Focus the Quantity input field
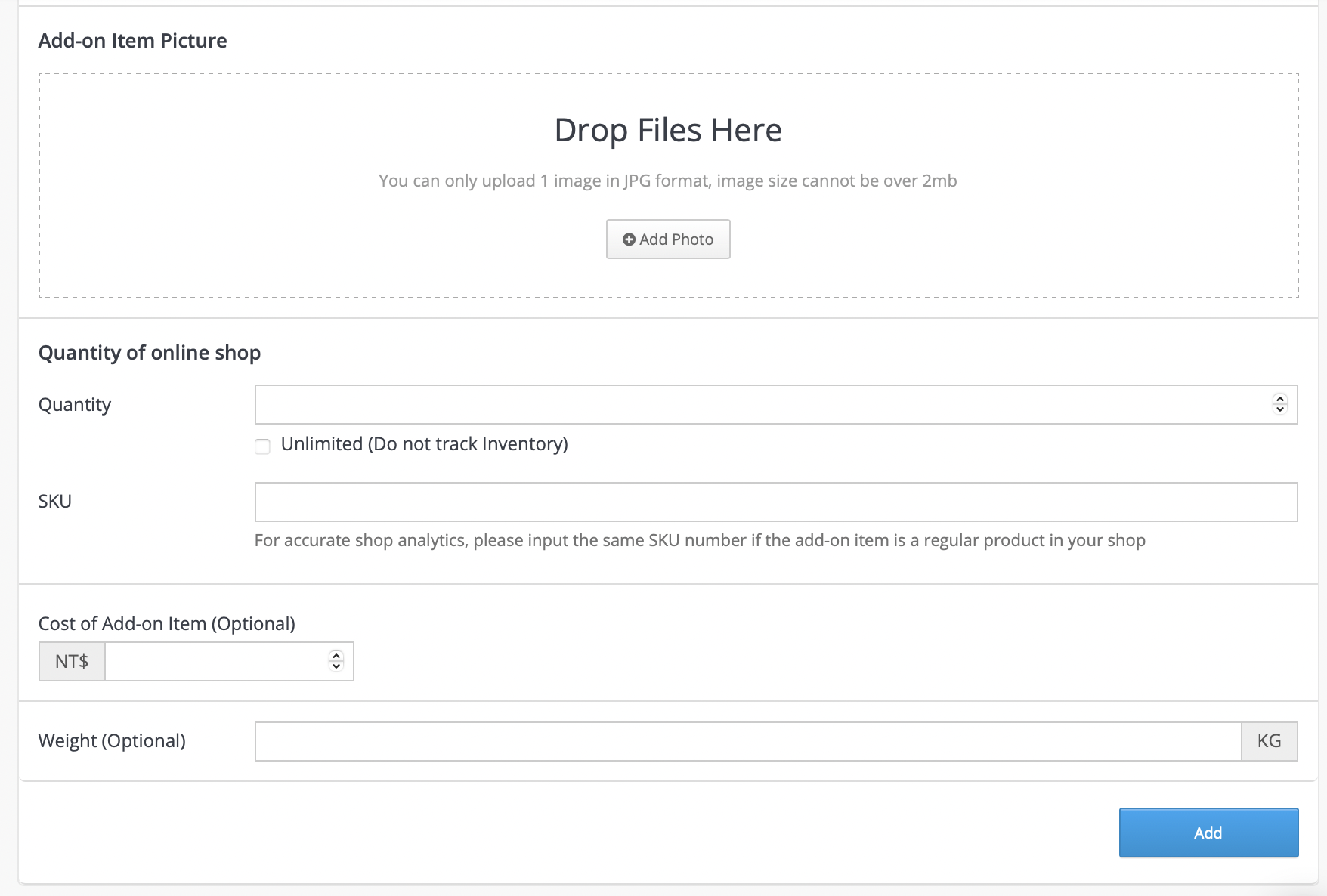The width and height of the screenshot is (1327, 896). tap(776, 404)
